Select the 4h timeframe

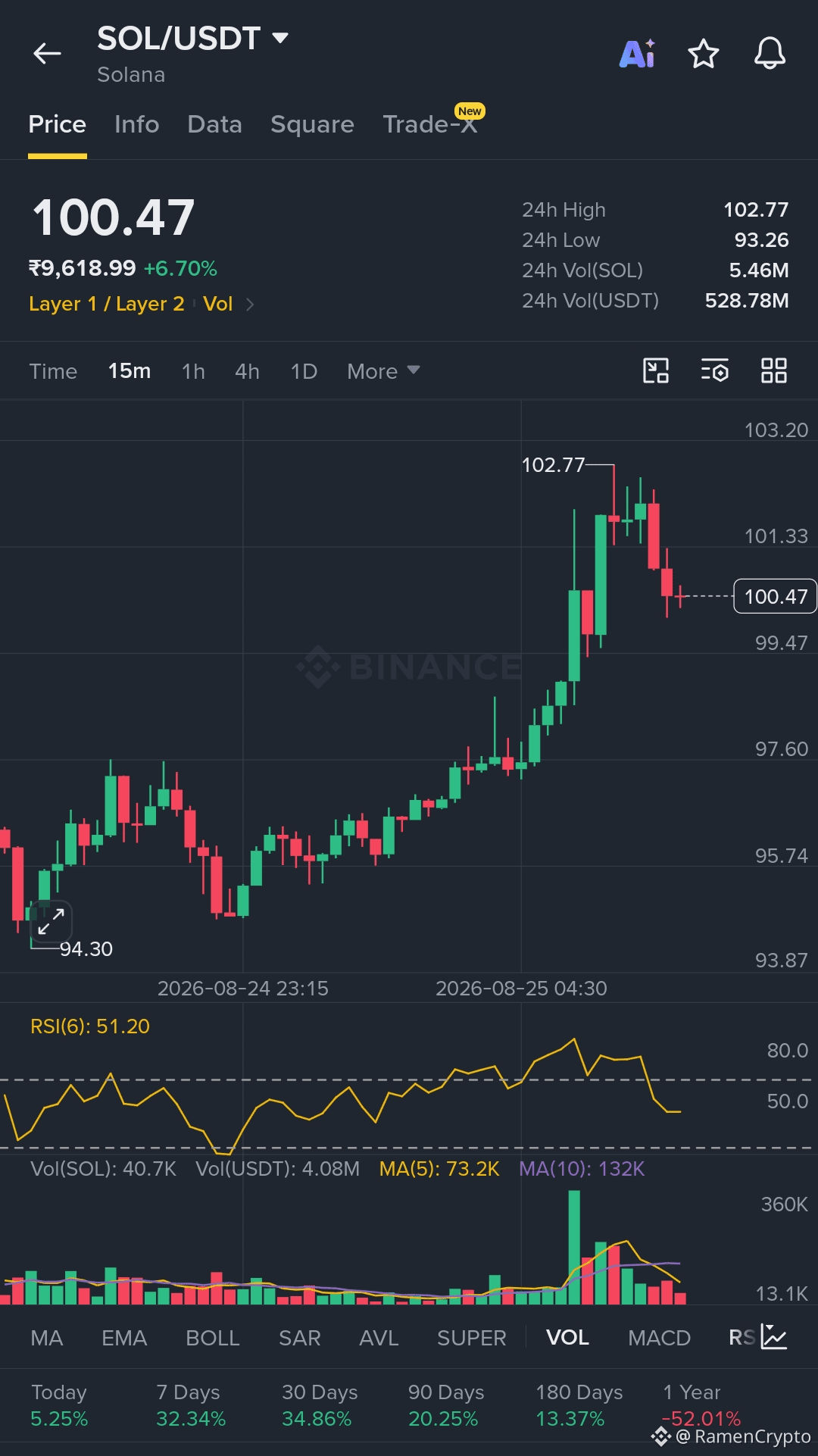248,371
